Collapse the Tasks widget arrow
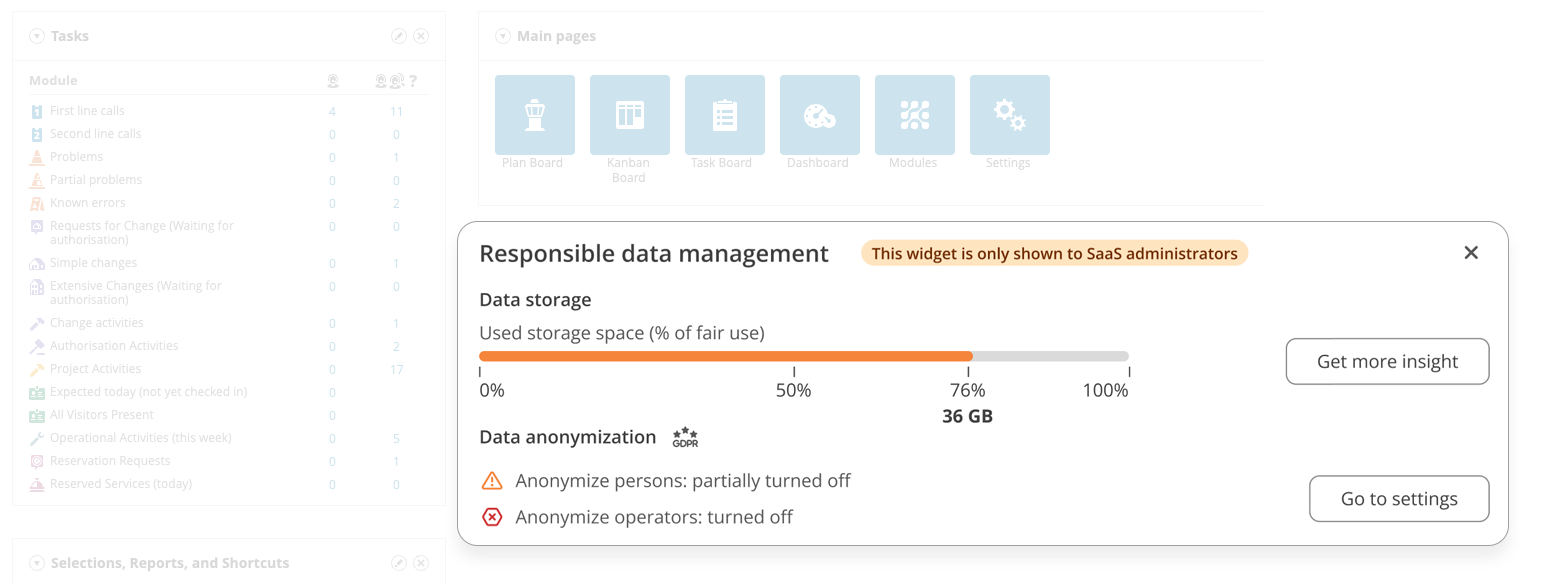The width and height of the screenshot is (1541, 585). pos(37,36)
